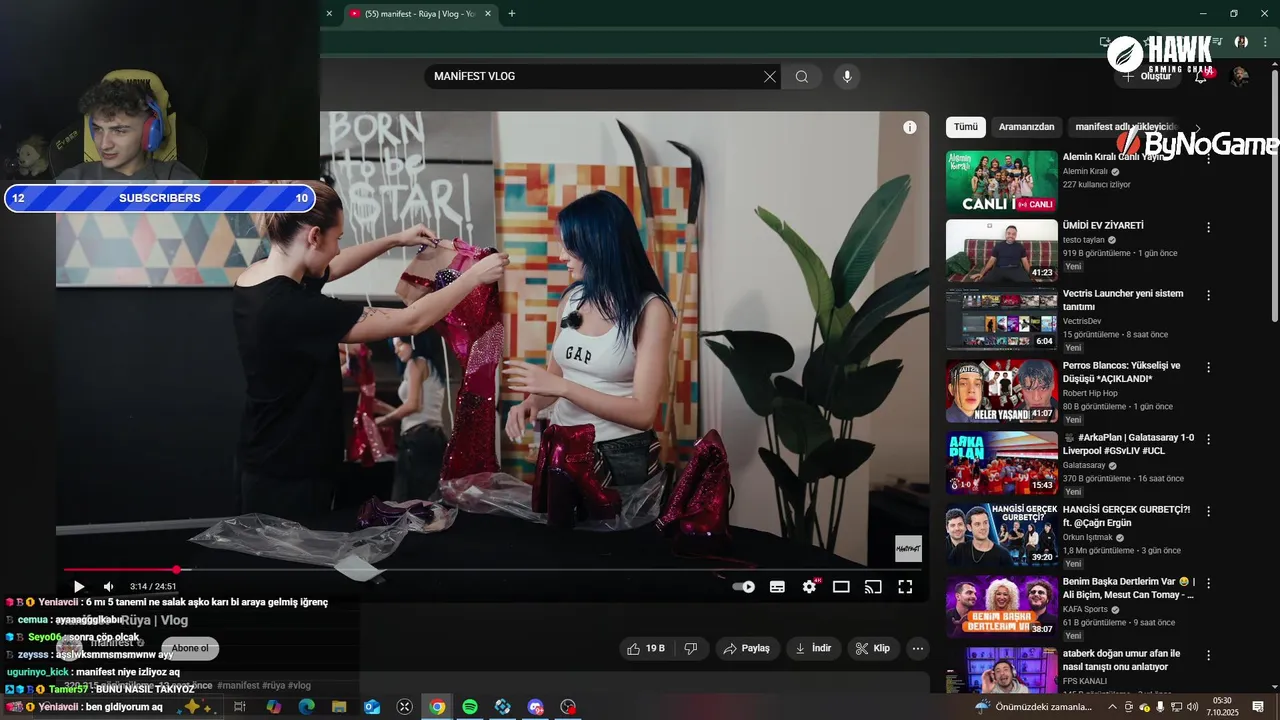This screenshot has height=720, width=1280.
Task: Open the video info card icon
Action: pyautogui.click(x=909, y=127)
